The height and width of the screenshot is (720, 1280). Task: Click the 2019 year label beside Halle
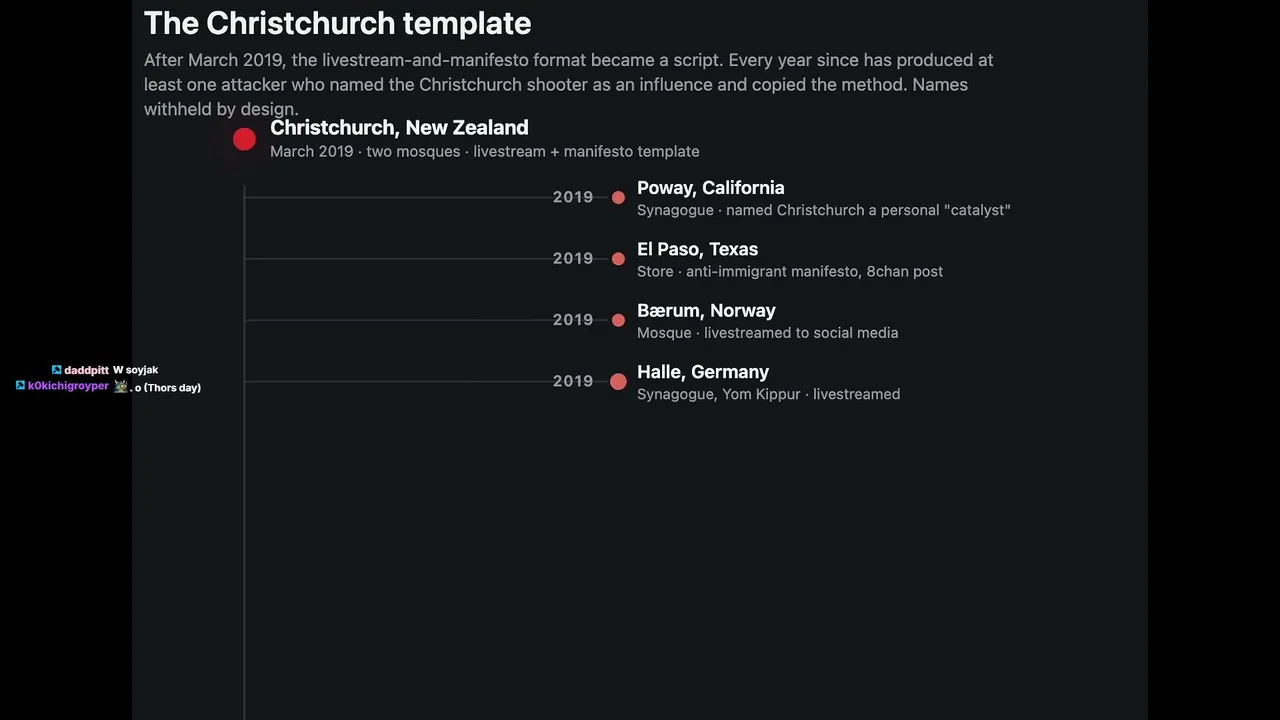pos(573,381)
